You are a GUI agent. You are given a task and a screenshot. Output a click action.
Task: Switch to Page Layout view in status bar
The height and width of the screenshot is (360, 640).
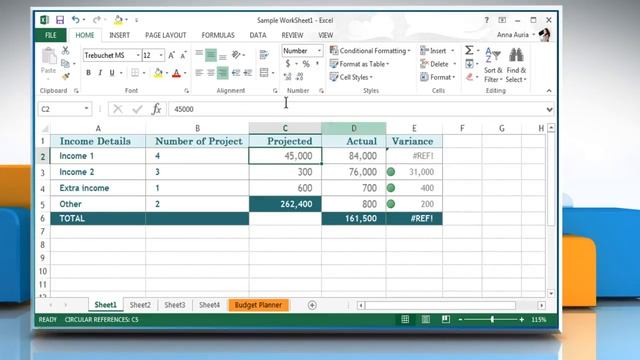[x=425, y=320]
